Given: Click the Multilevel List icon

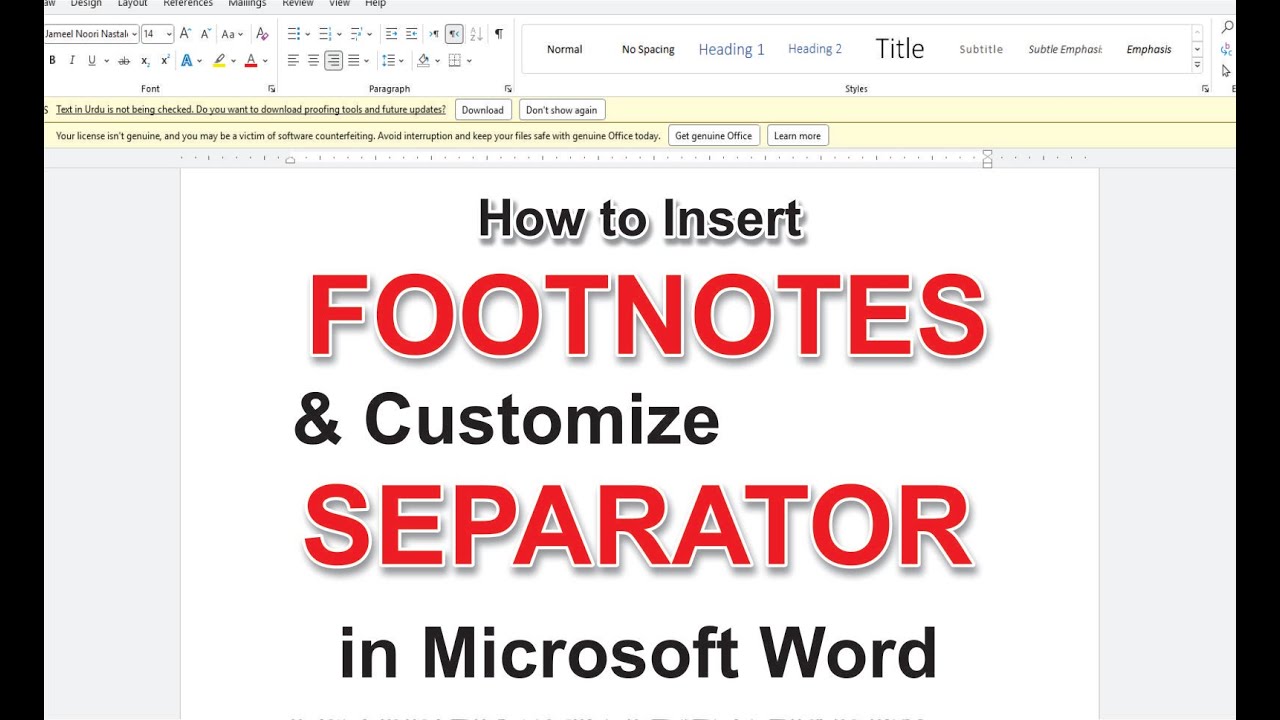Looking at the screenshot, I should 356,34.
